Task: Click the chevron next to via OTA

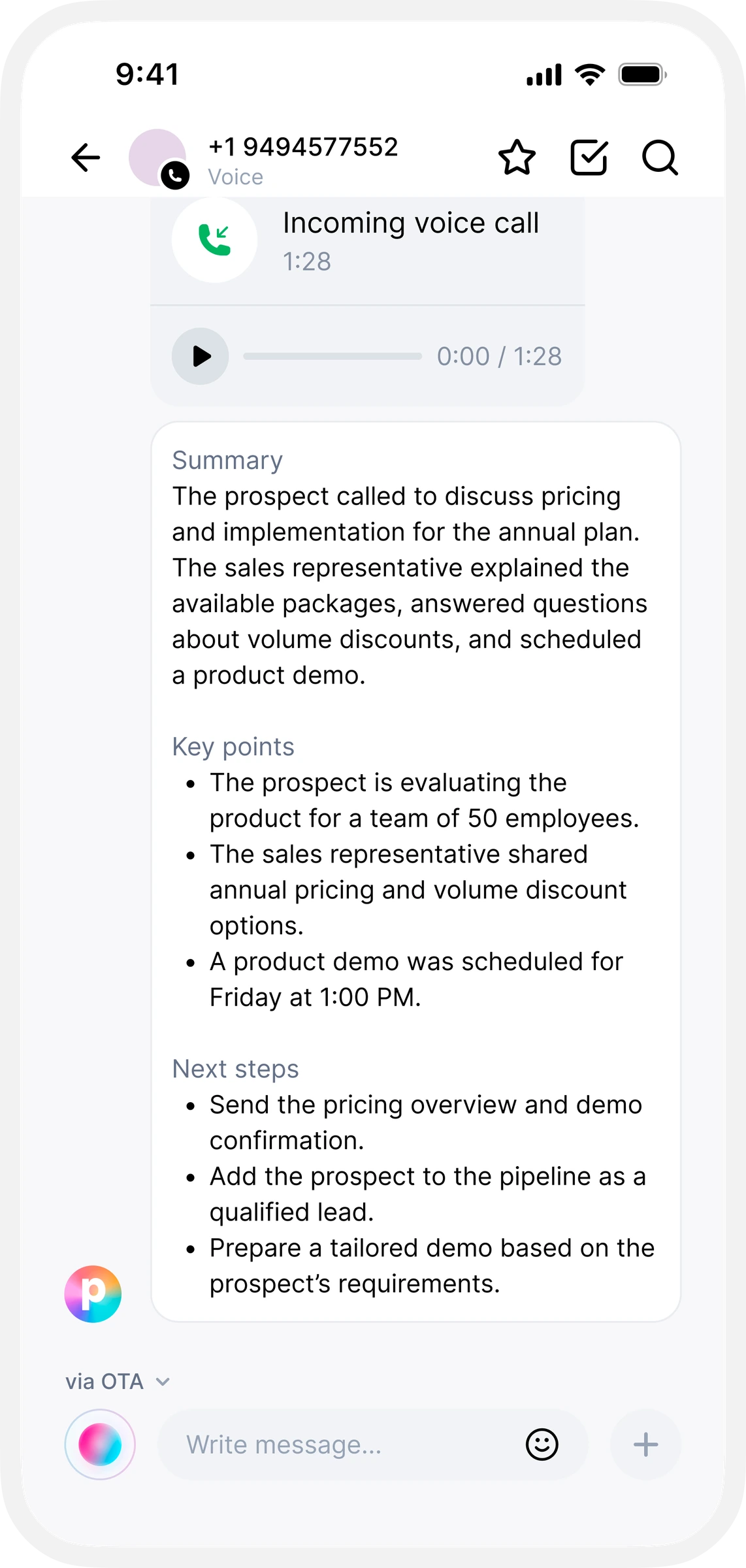Action: pos(163,1382)
